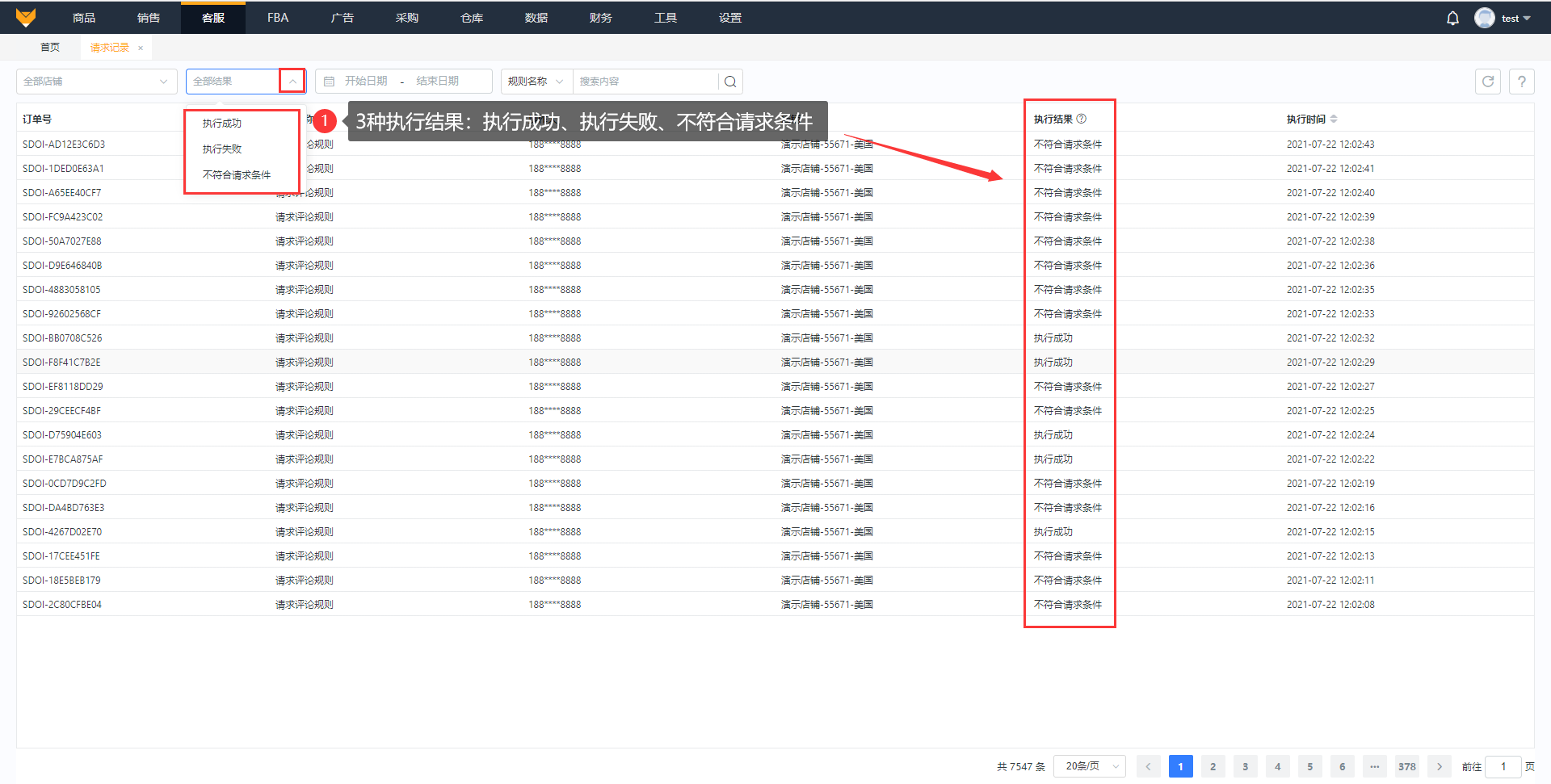
Task: Click timestamp 2021-07-22 12:02:43
Action: (x=1330, y=145)
